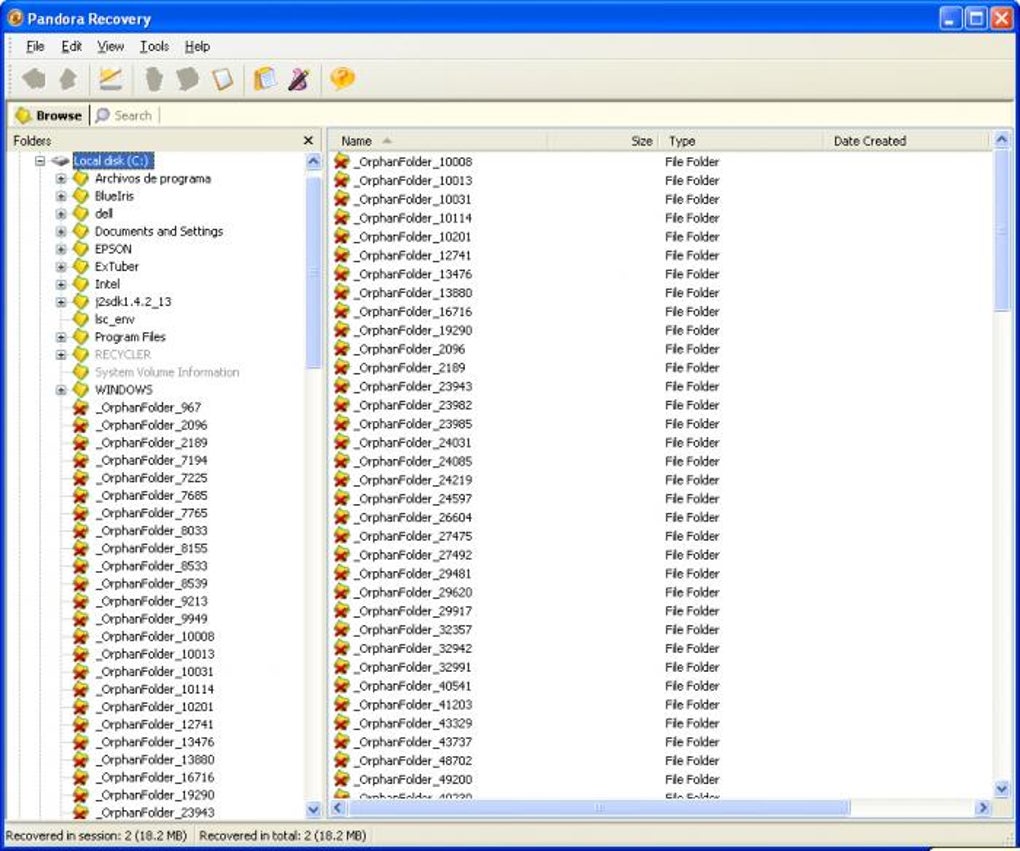Click deleted icon of _OrphanFolder_12741 in list
The width and height of the screenshot is (1020, 851).
point(342,254)
